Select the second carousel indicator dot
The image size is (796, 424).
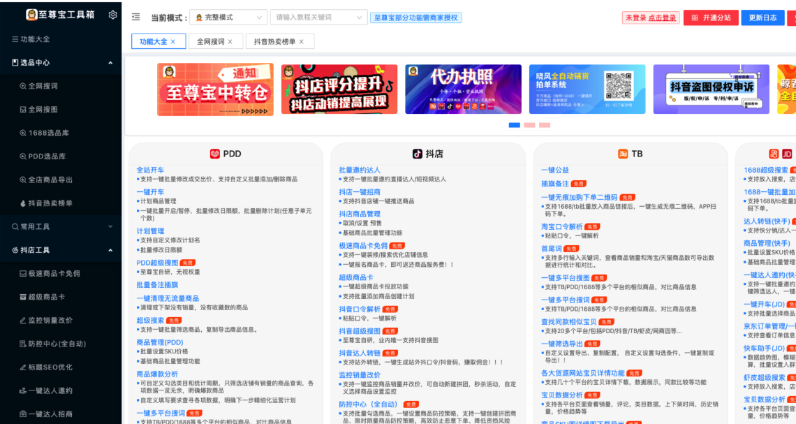[x=529, y=125]
